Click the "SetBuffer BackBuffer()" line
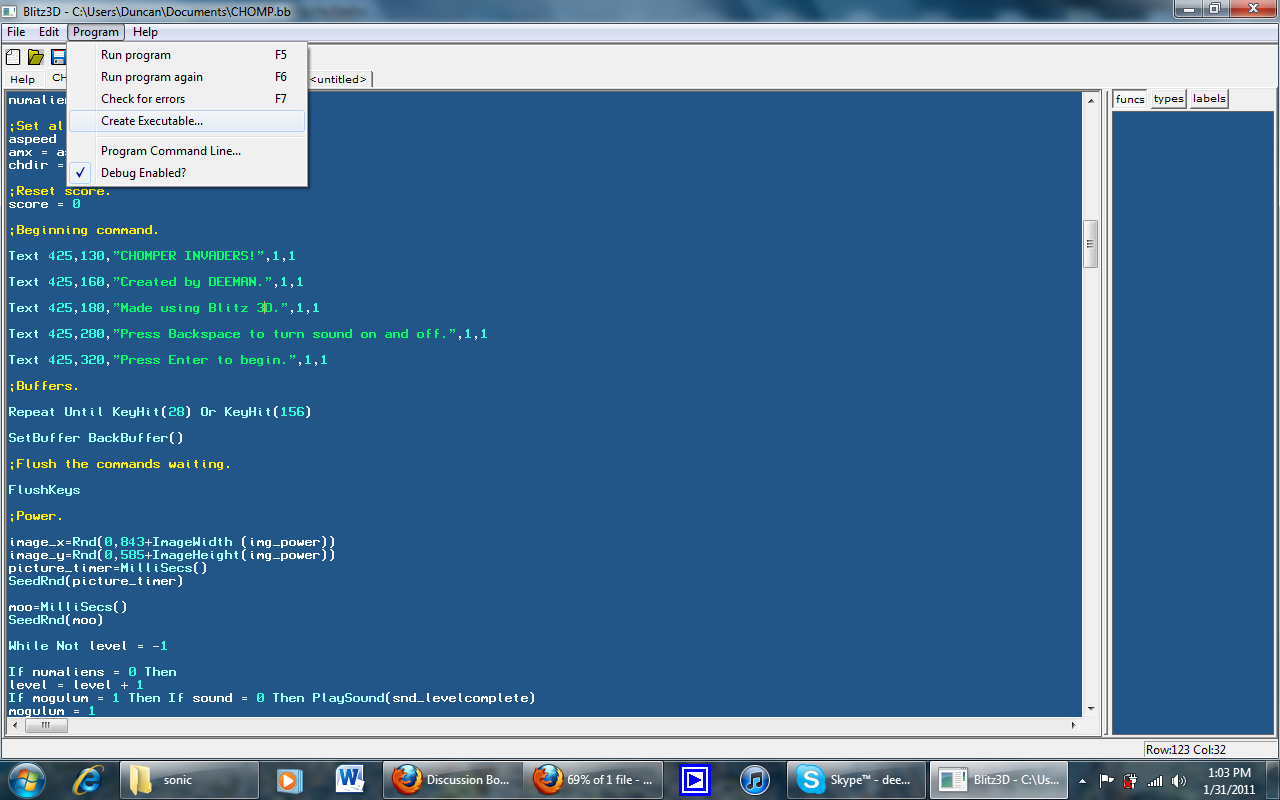 click(x=96, y=438)
